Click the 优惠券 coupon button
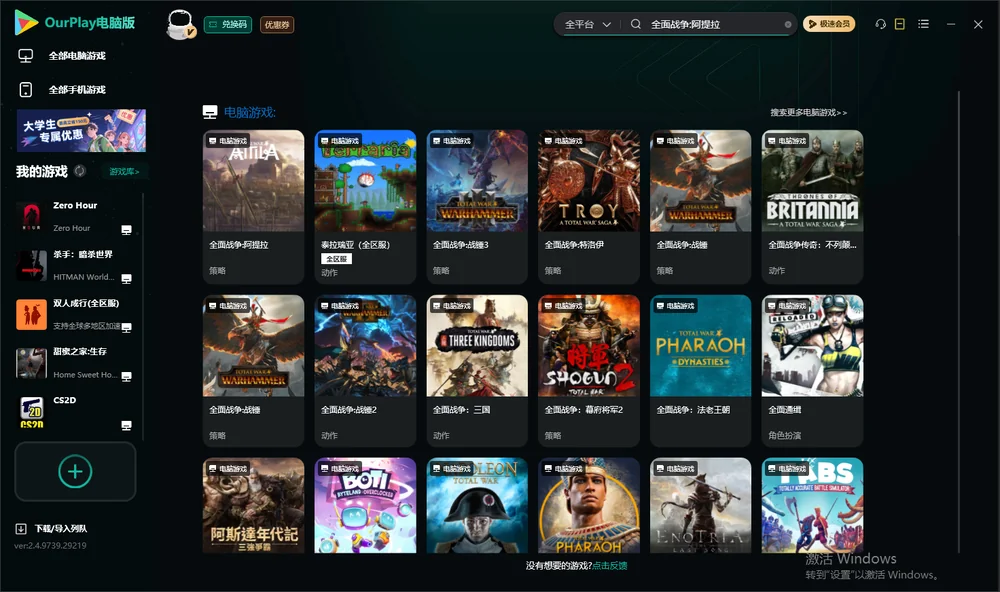Screen dimensions: 1000x592 [277, 25]
